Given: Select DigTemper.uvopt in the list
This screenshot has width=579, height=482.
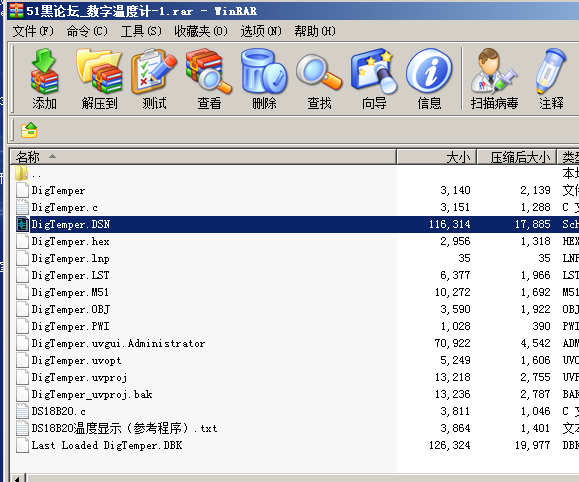Looking at the screenshot, I should 76,360.
